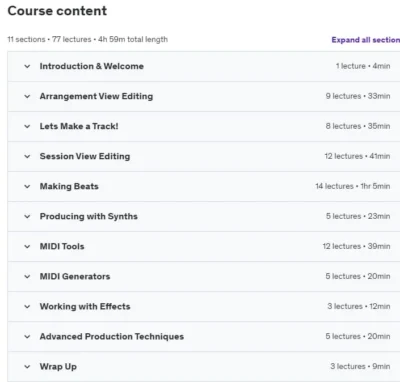Open Session View Editing section title
Viewport: 400px width, 382px height.
[x=85, y=156]
